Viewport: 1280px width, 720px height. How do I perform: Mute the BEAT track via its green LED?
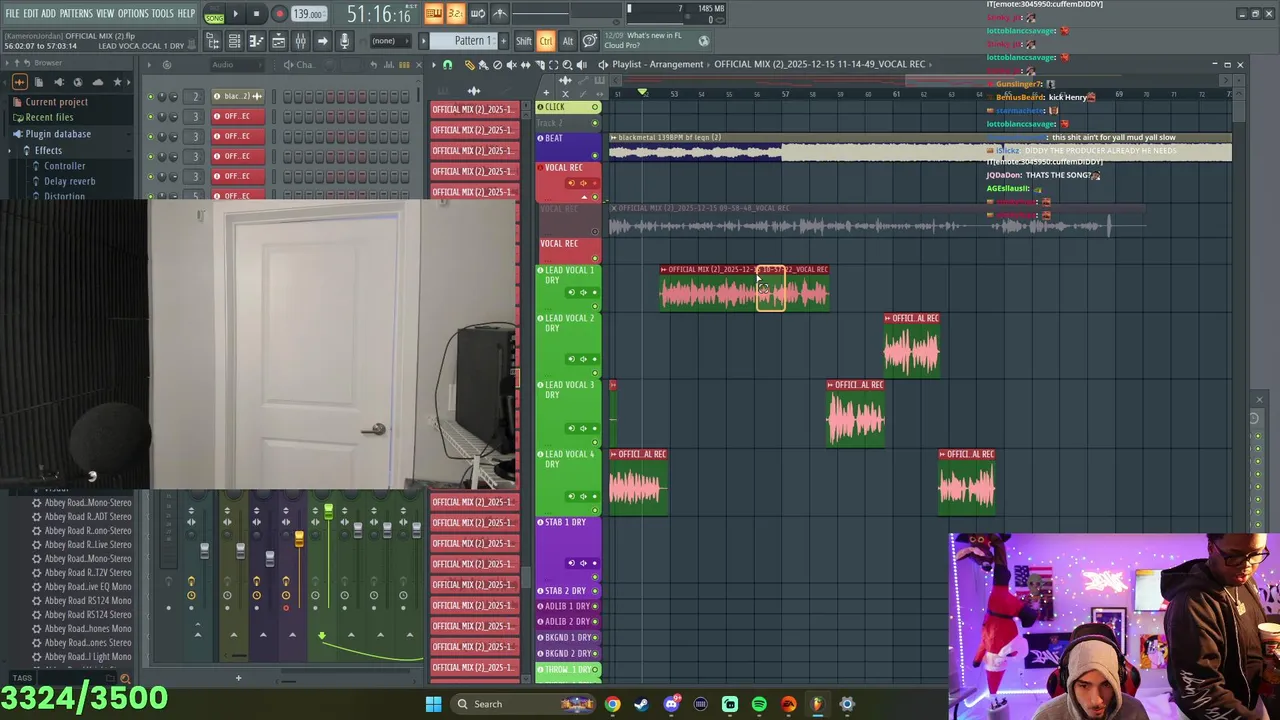pyautogui.click(x=595, y=155)
